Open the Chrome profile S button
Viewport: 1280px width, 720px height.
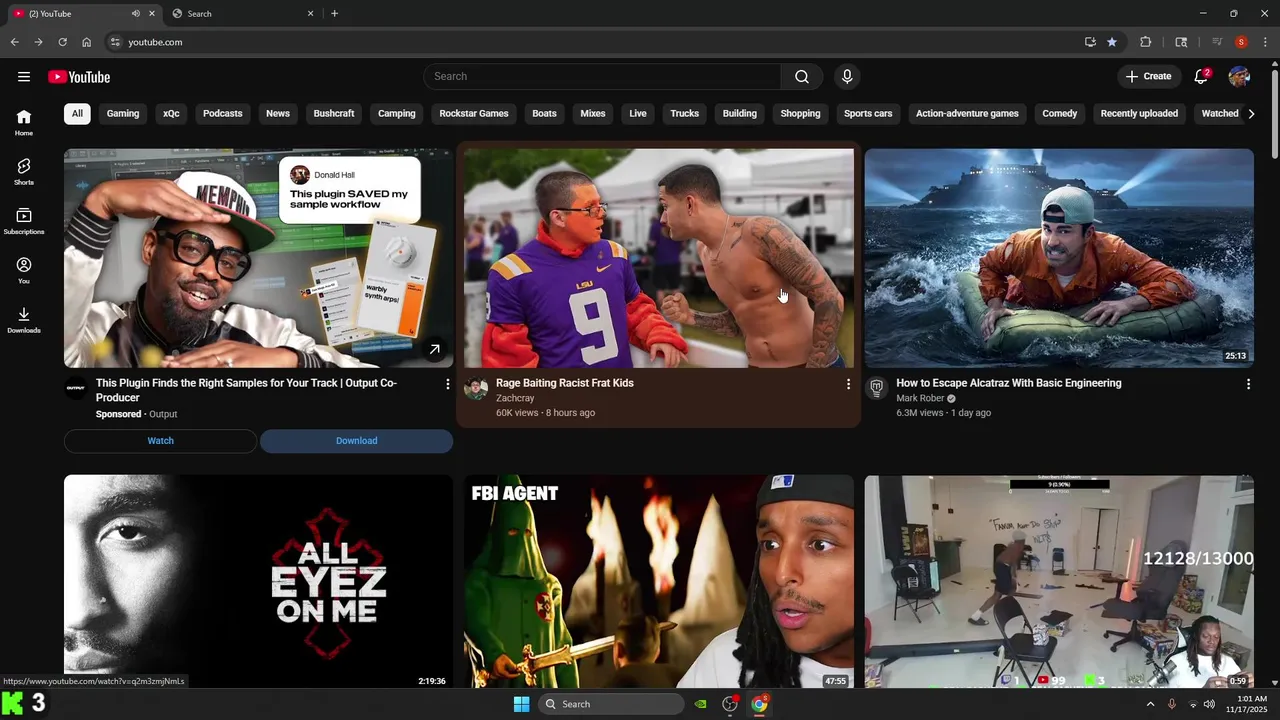pos(1241,42)
